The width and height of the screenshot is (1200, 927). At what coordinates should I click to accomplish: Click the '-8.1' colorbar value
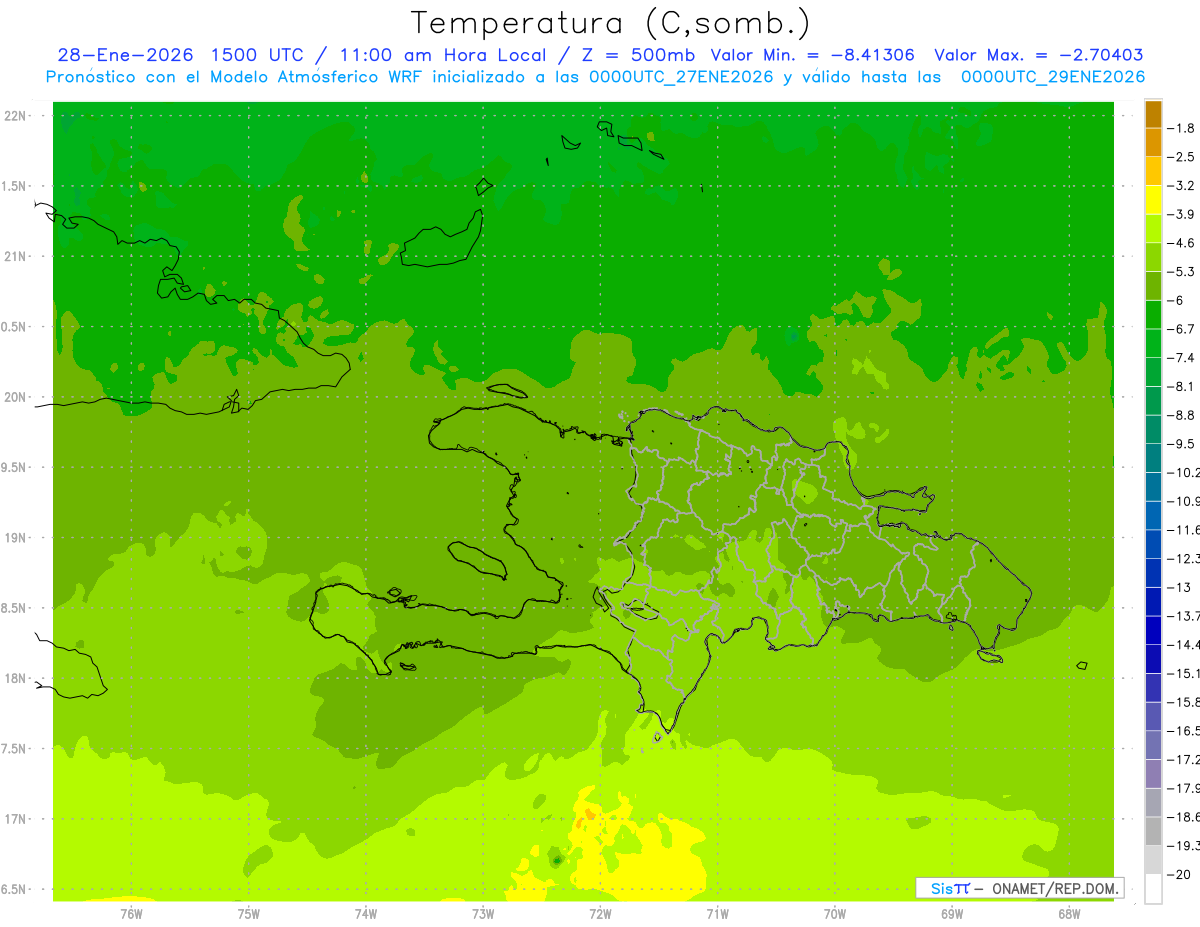[1181, 386]
